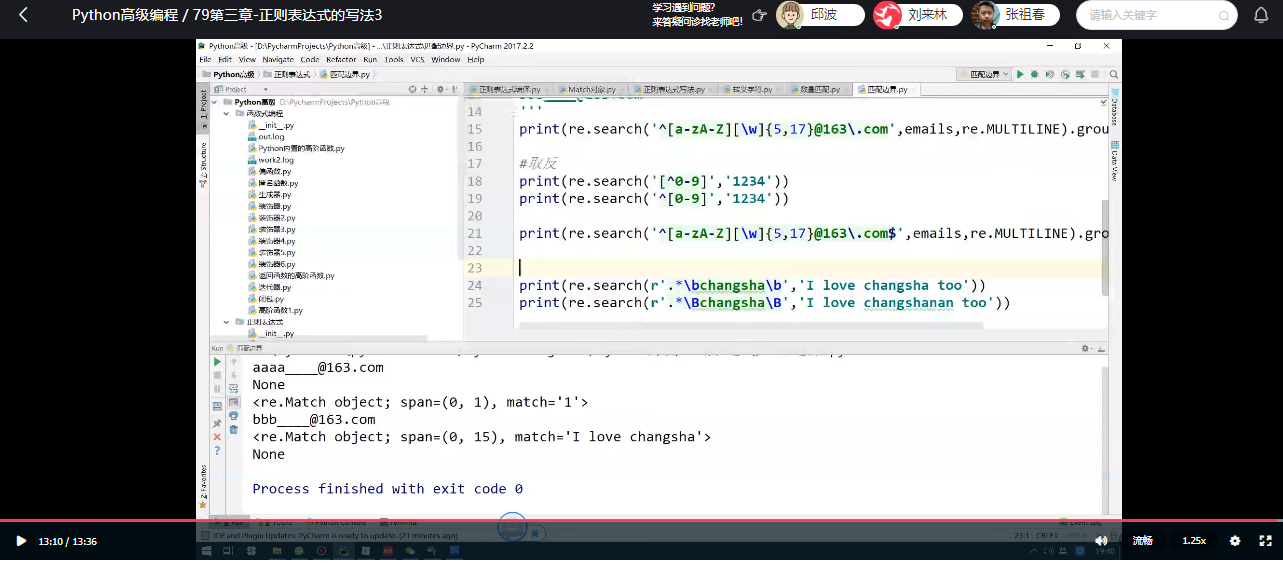The image size is (1283, 568).
Task: Open the VCS menu
Action: tap(417, 60)
